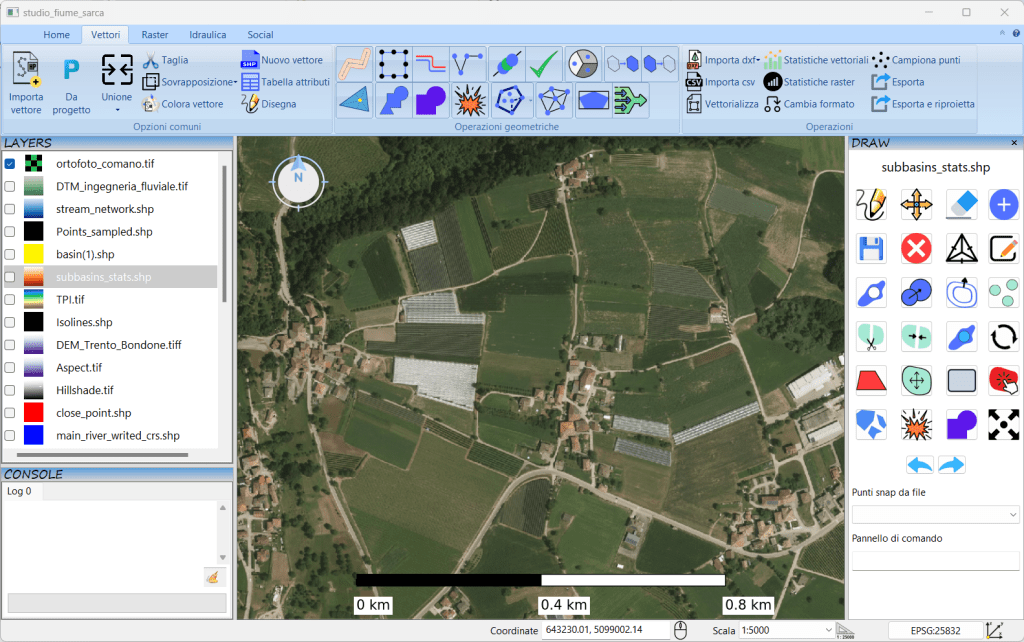1024x642 pixels.
Task: Click the undo blue arrow
Action: [920, 465]
